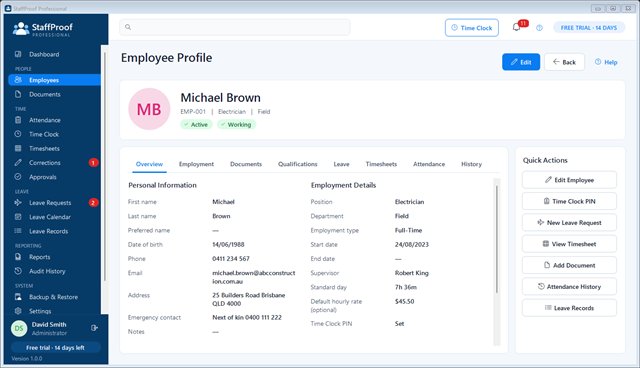640x368 pixels.
Task: Open Corrections sidebar entry
Action: (54, 163)
